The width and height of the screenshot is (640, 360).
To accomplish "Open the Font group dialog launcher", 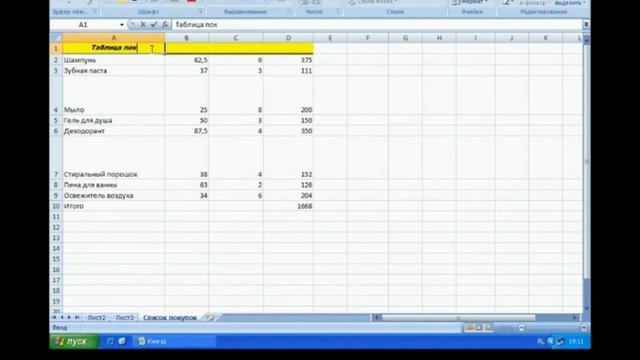I will pyautogui.click(x=201, y=12).
